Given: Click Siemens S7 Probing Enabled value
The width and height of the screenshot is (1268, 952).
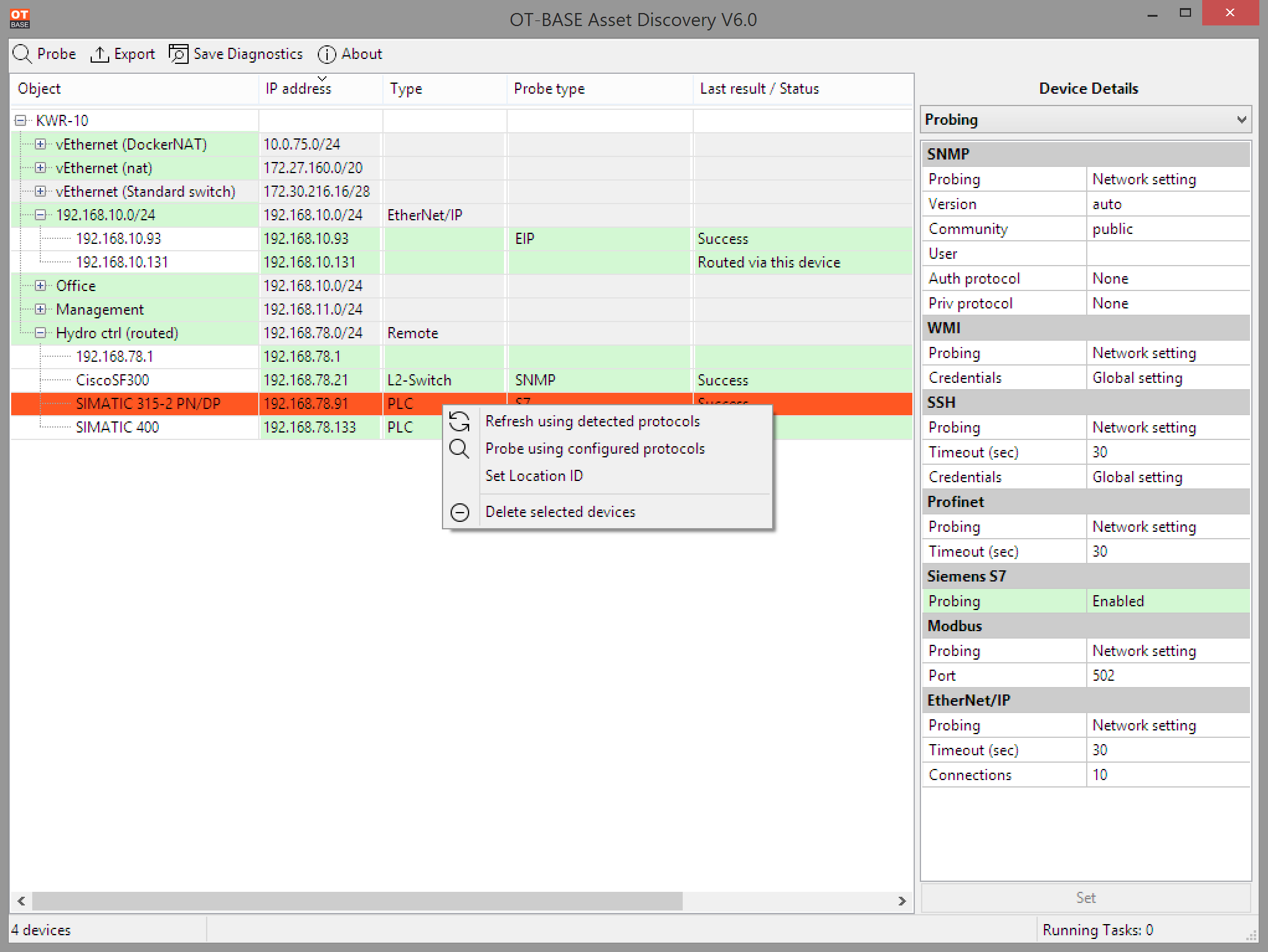Looking at the screenshot, I should click(1168, 601).
